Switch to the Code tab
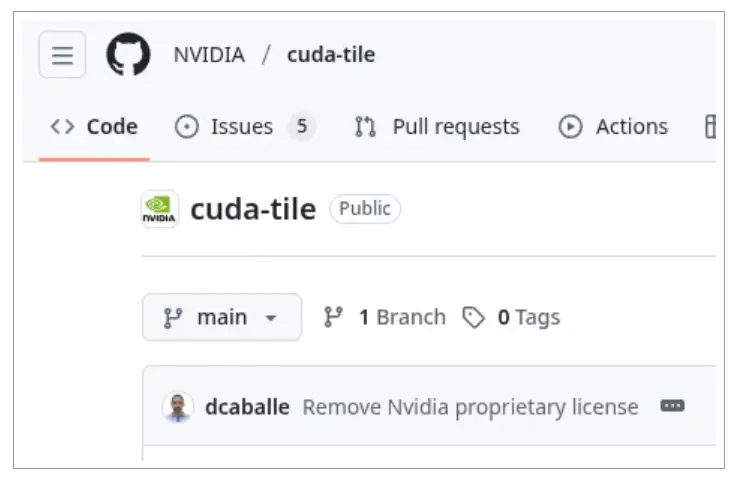This screenshot has height=477, width=735. (94, 127)
